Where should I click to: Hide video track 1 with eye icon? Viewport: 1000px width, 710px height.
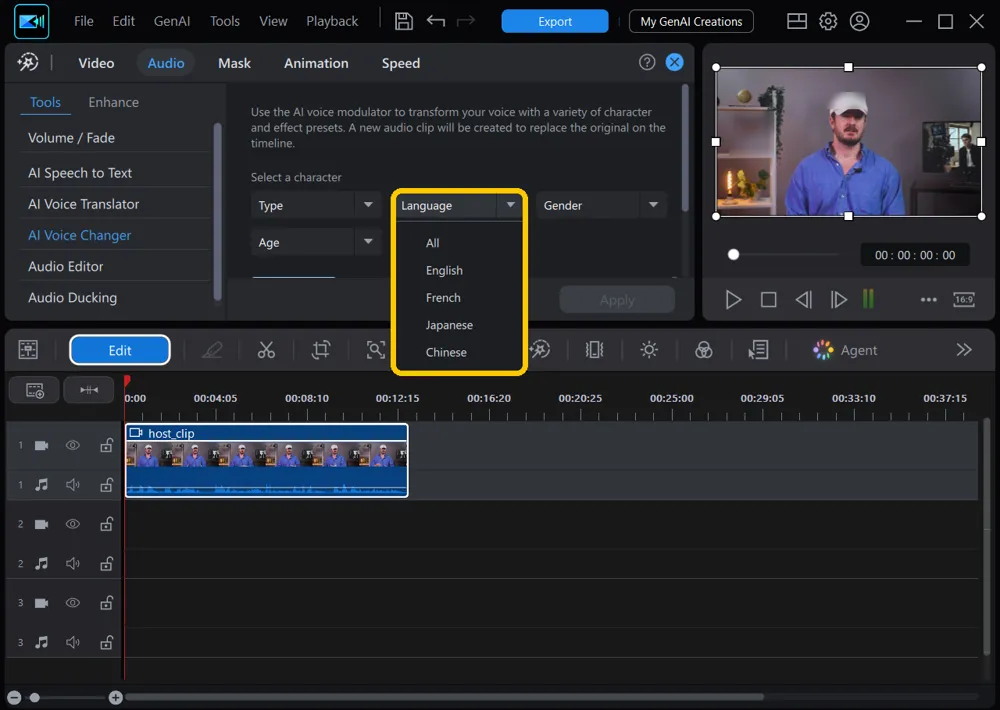tap(73, 445)
